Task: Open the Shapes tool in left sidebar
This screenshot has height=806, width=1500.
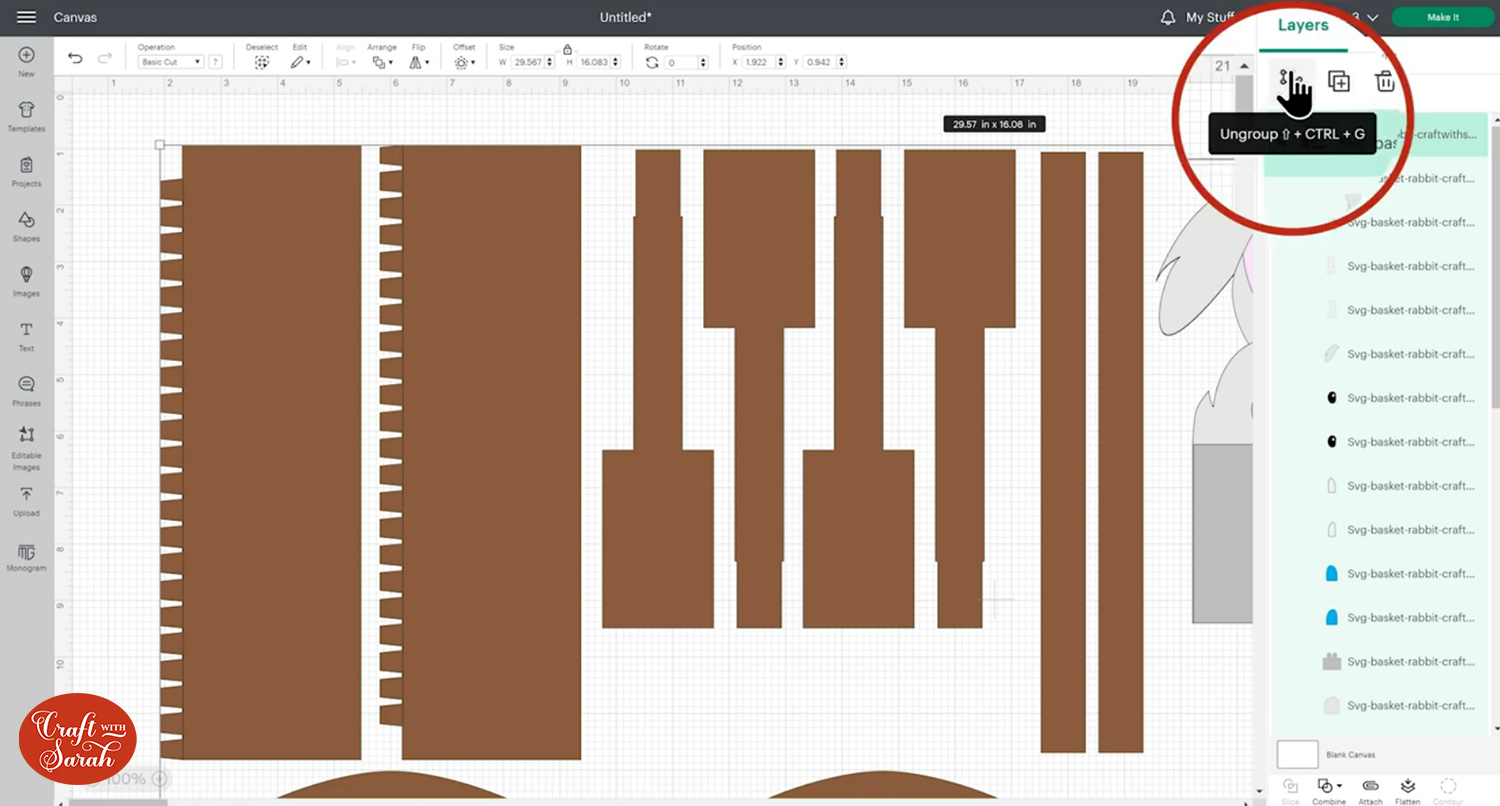Action: (26, 226)
